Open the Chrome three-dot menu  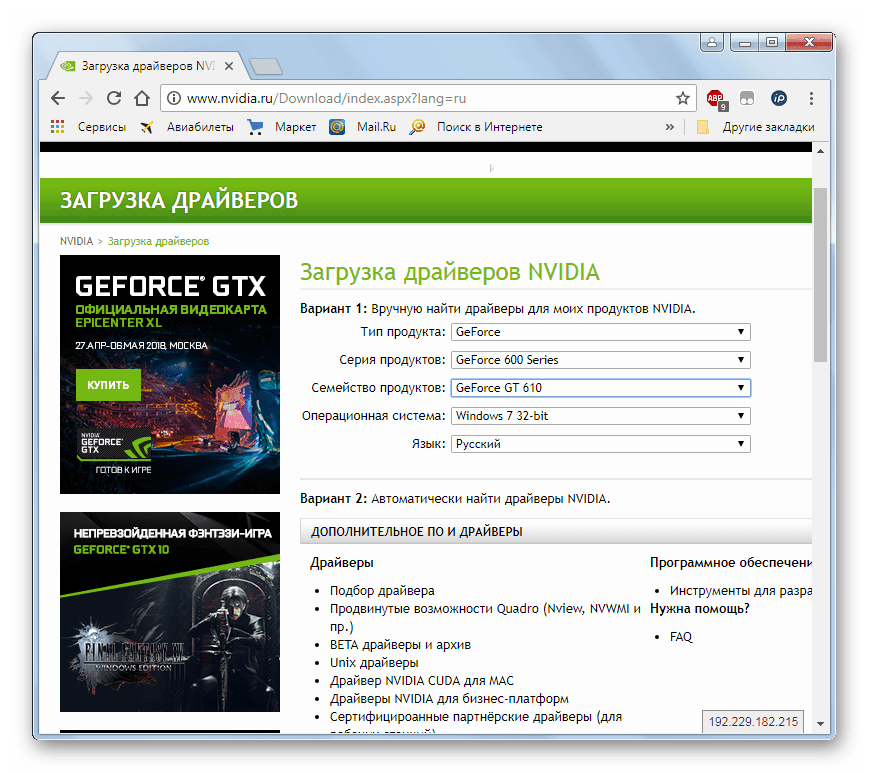click(811, 99)
